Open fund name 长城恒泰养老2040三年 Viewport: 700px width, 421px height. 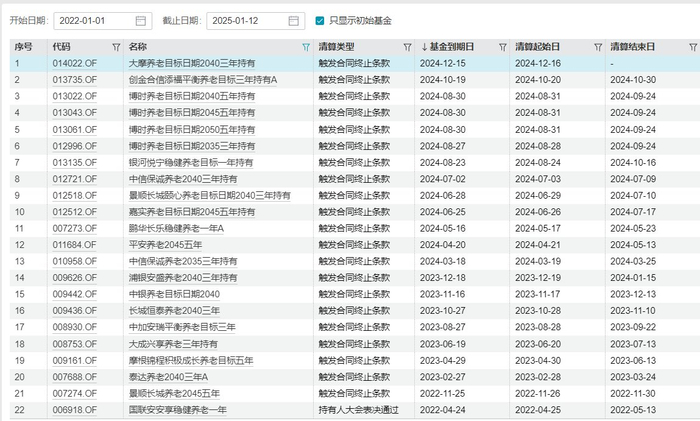tap(175, 311)
